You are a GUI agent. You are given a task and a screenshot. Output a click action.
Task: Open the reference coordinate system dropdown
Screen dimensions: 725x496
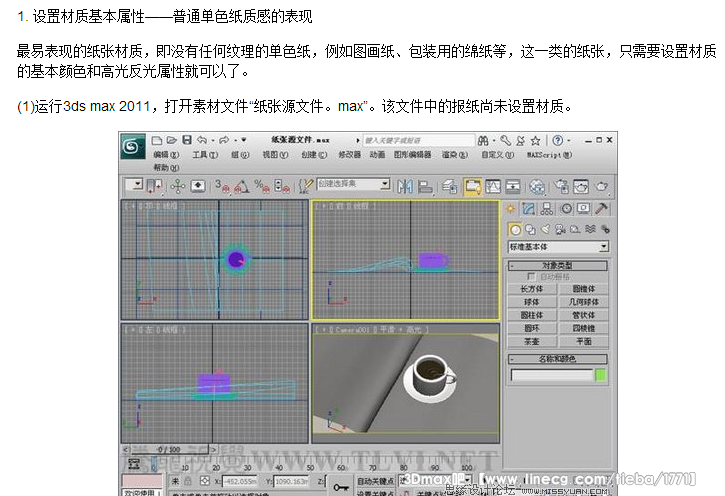click(x=135, y=185)
